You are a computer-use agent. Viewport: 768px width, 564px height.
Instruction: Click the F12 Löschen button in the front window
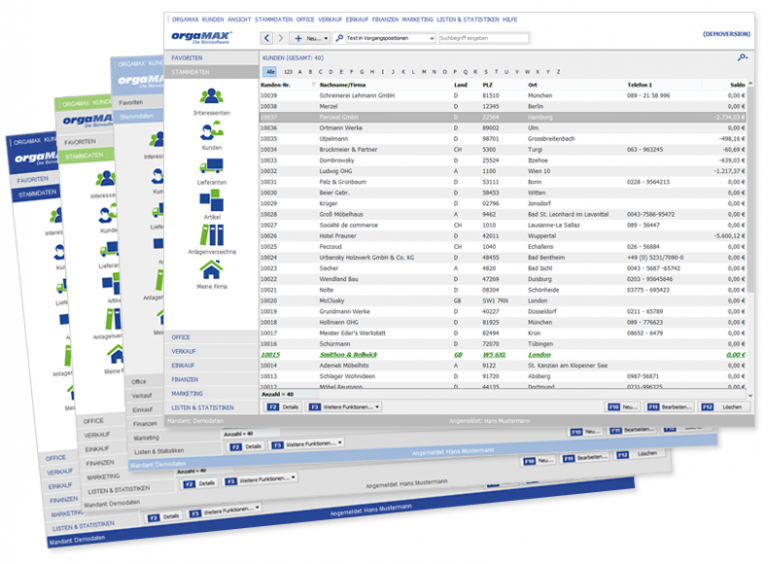point(725,407)
